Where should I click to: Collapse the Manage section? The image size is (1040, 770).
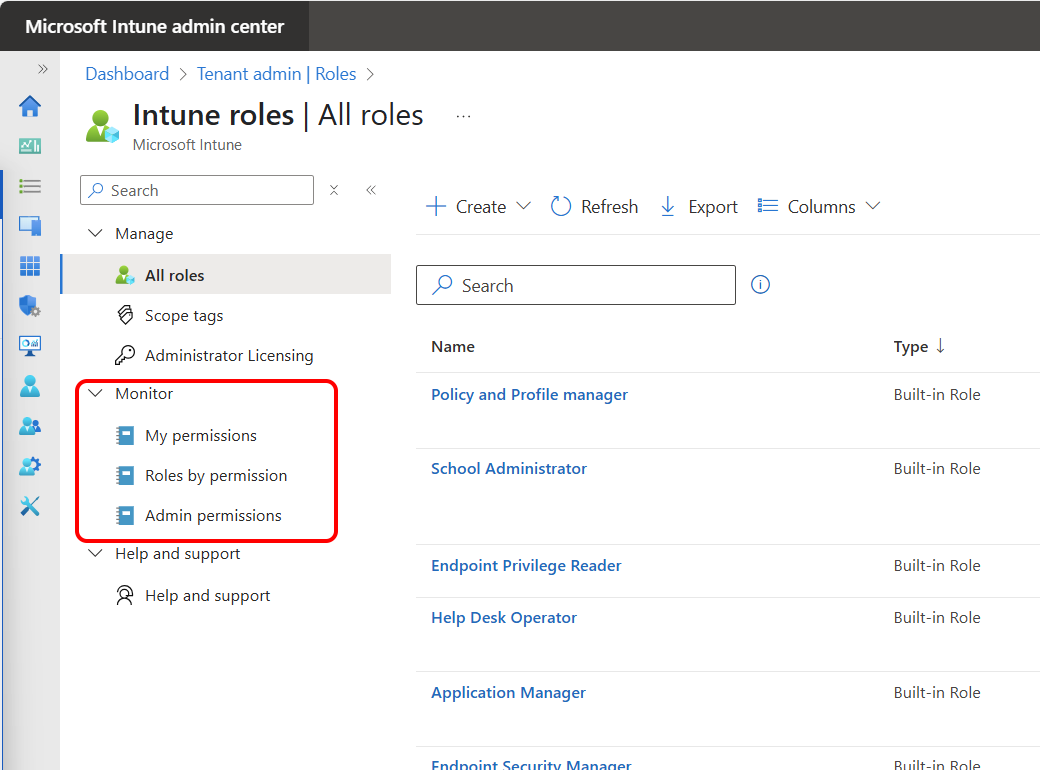coord(95,233)
